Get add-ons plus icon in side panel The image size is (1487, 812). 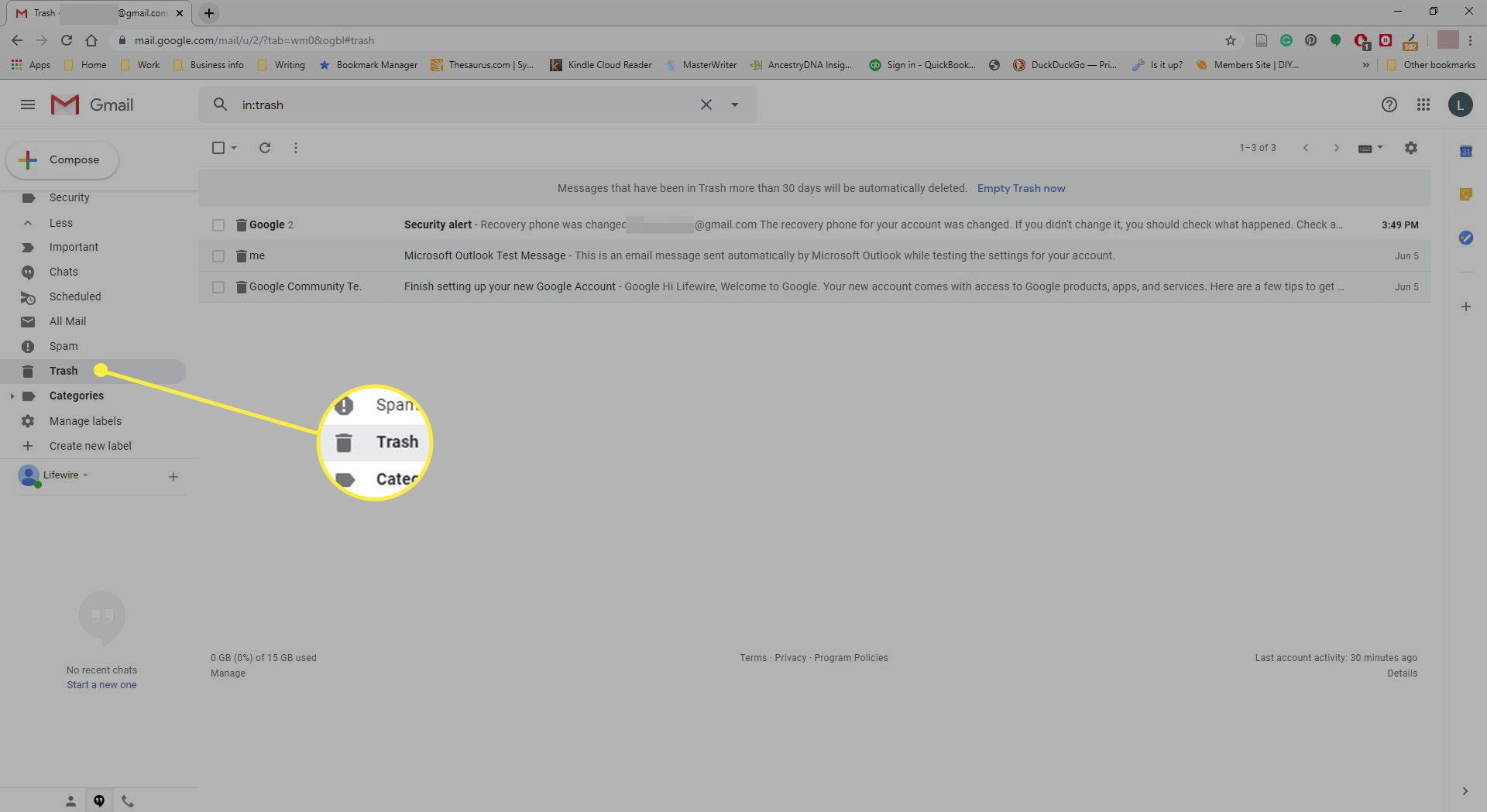click(x=1465, y=307)
